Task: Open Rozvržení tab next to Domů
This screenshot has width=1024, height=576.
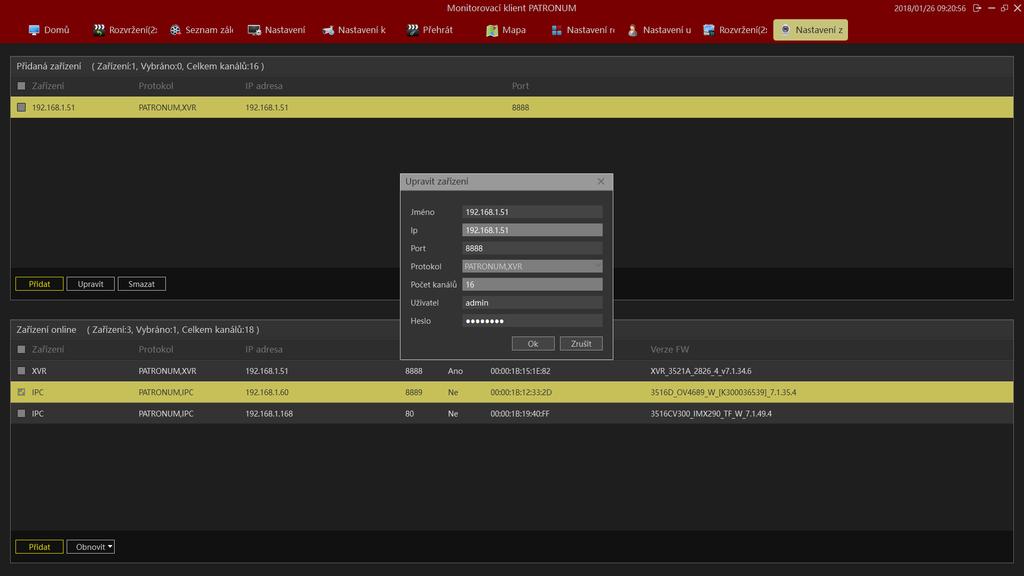Action: pyautogui.click(x=125, y=30)
